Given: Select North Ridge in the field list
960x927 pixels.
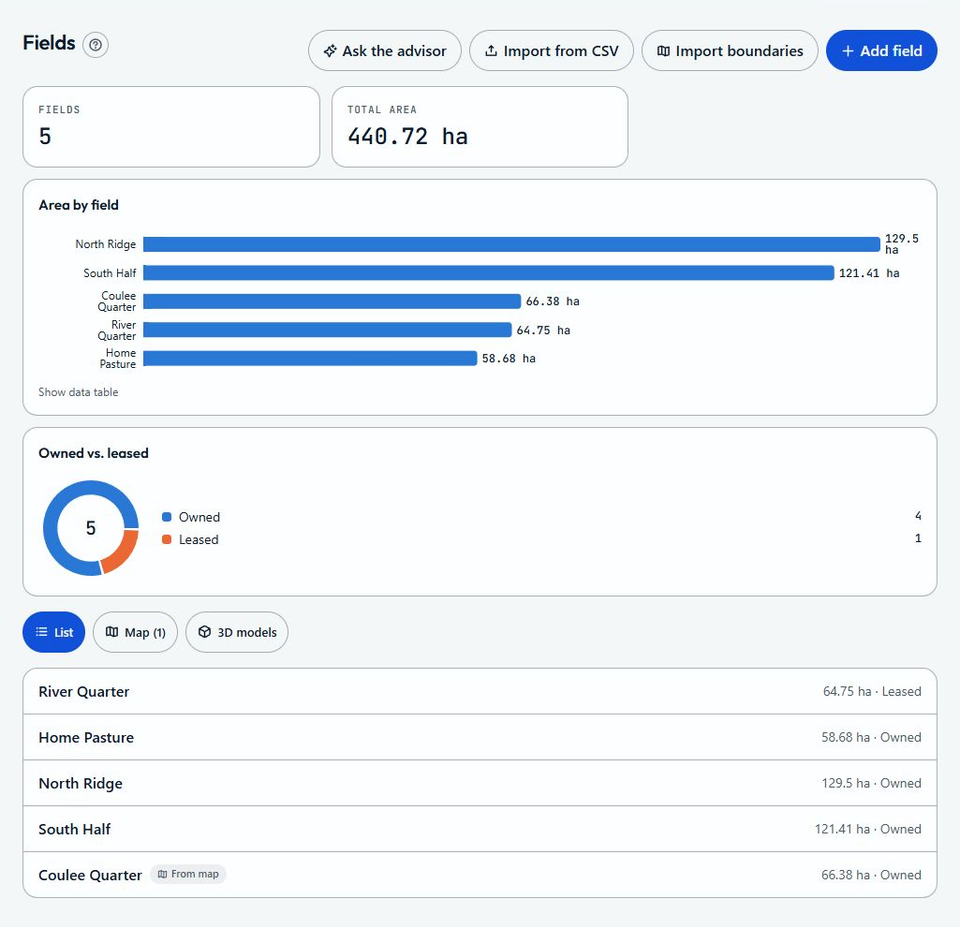Looking at the screenshot, I should pyautogui.click(x=480, y=783).
